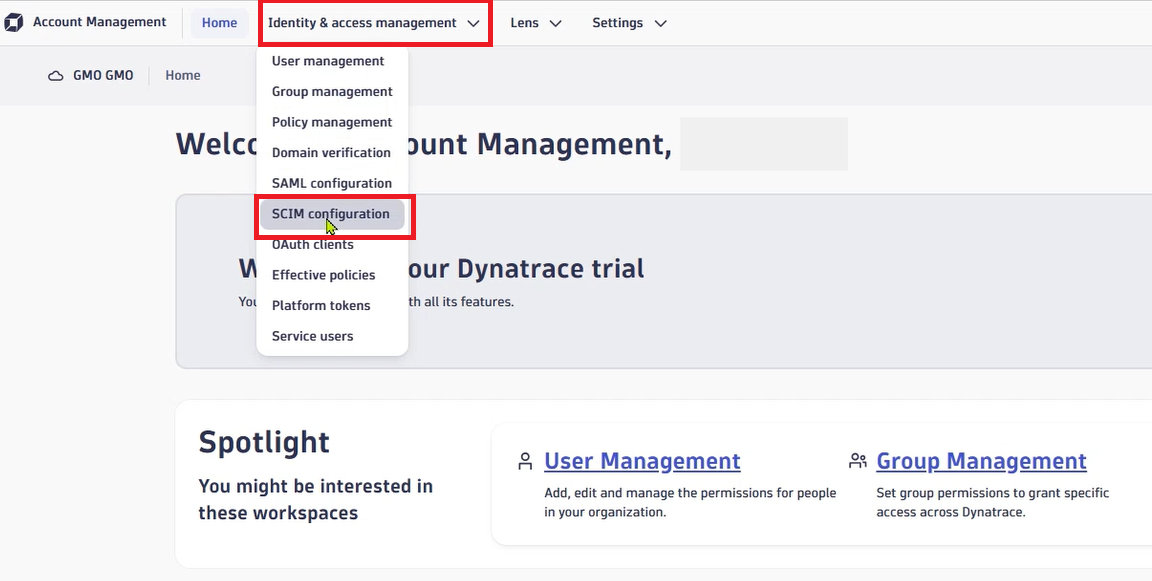Choose Policy management in the dropdown
Screen dimensions: 1152x581
(332, 122)
